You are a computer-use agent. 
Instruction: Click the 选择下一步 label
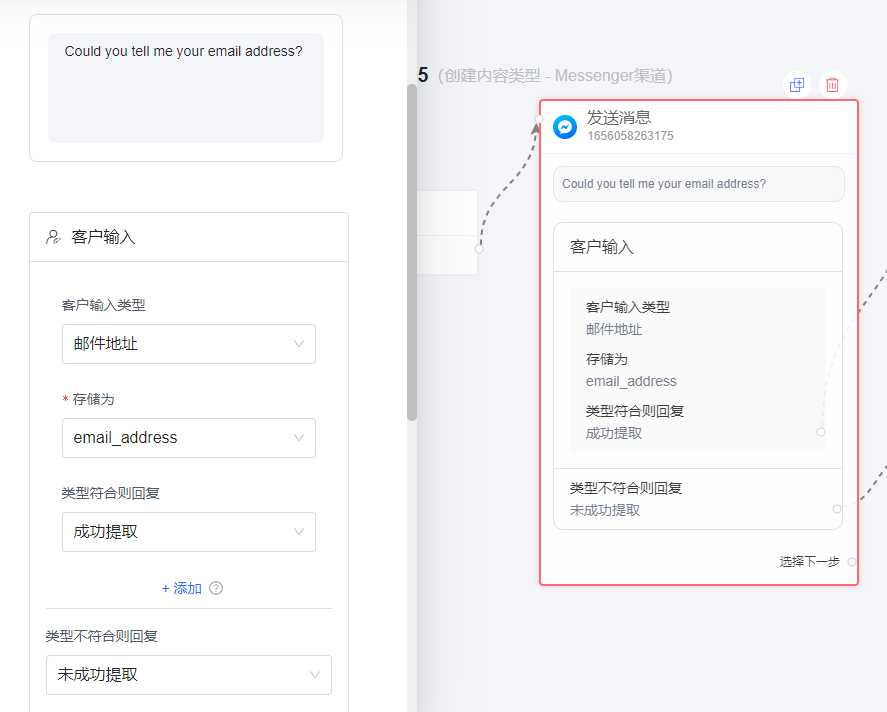(x=810, y=562)
